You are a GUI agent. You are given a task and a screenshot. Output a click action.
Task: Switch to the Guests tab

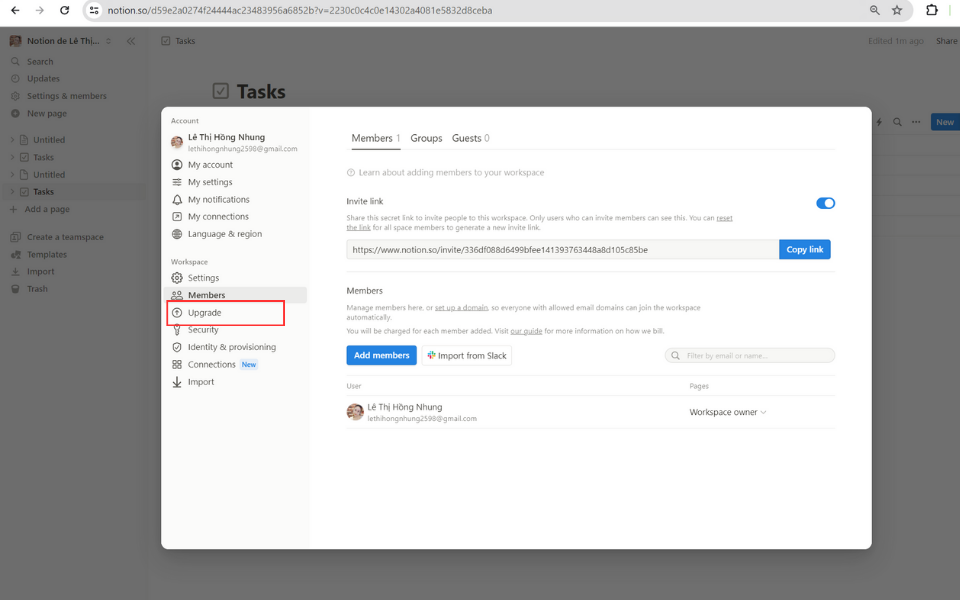470,138
